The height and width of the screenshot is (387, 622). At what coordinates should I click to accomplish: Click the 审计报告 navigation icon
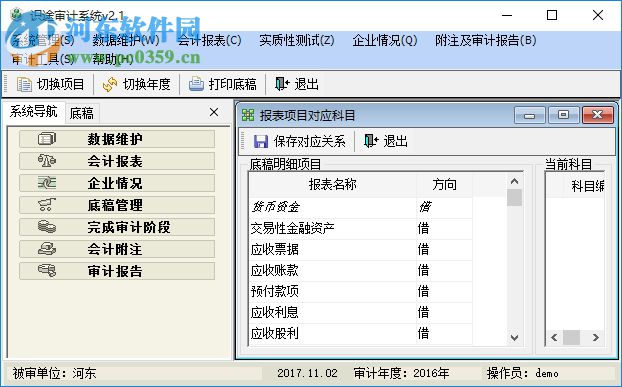click(x=47, y=271)
